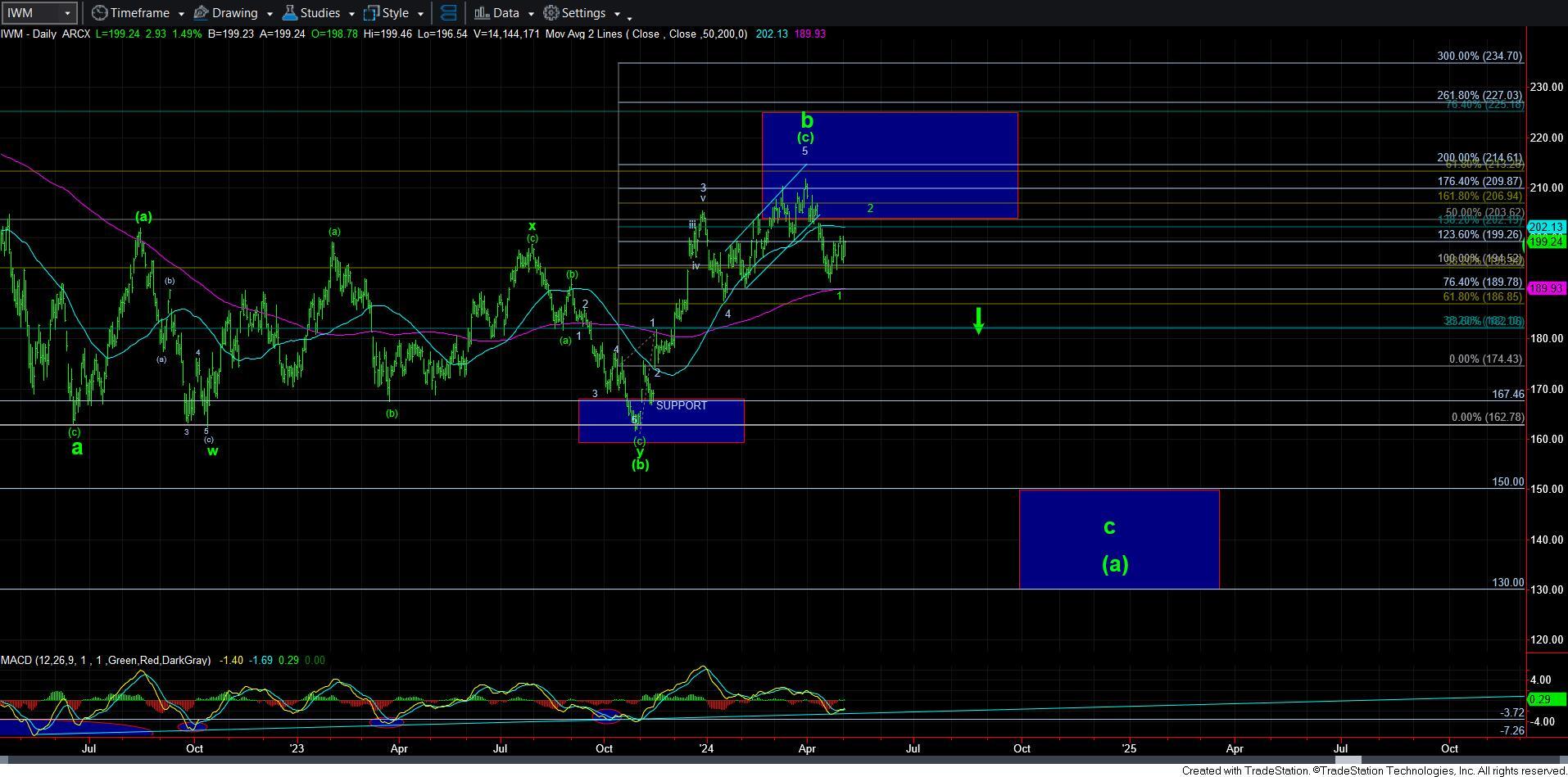Click the '25 date axis label
Viewport: 1568px width, 777px height.
[1129, 748]
